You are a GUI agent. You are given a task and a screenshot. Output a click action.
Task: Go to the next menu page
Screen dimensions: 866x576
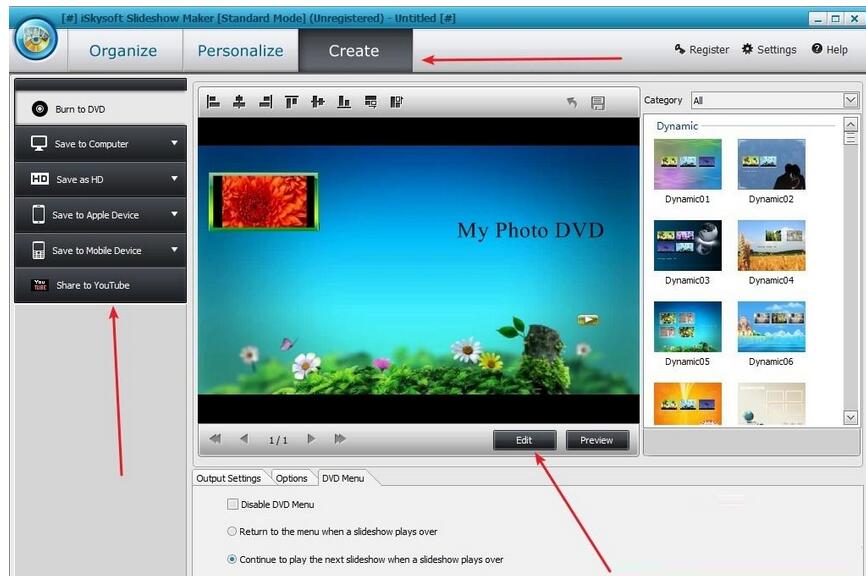pyautogui.click(x=311, y=438)
